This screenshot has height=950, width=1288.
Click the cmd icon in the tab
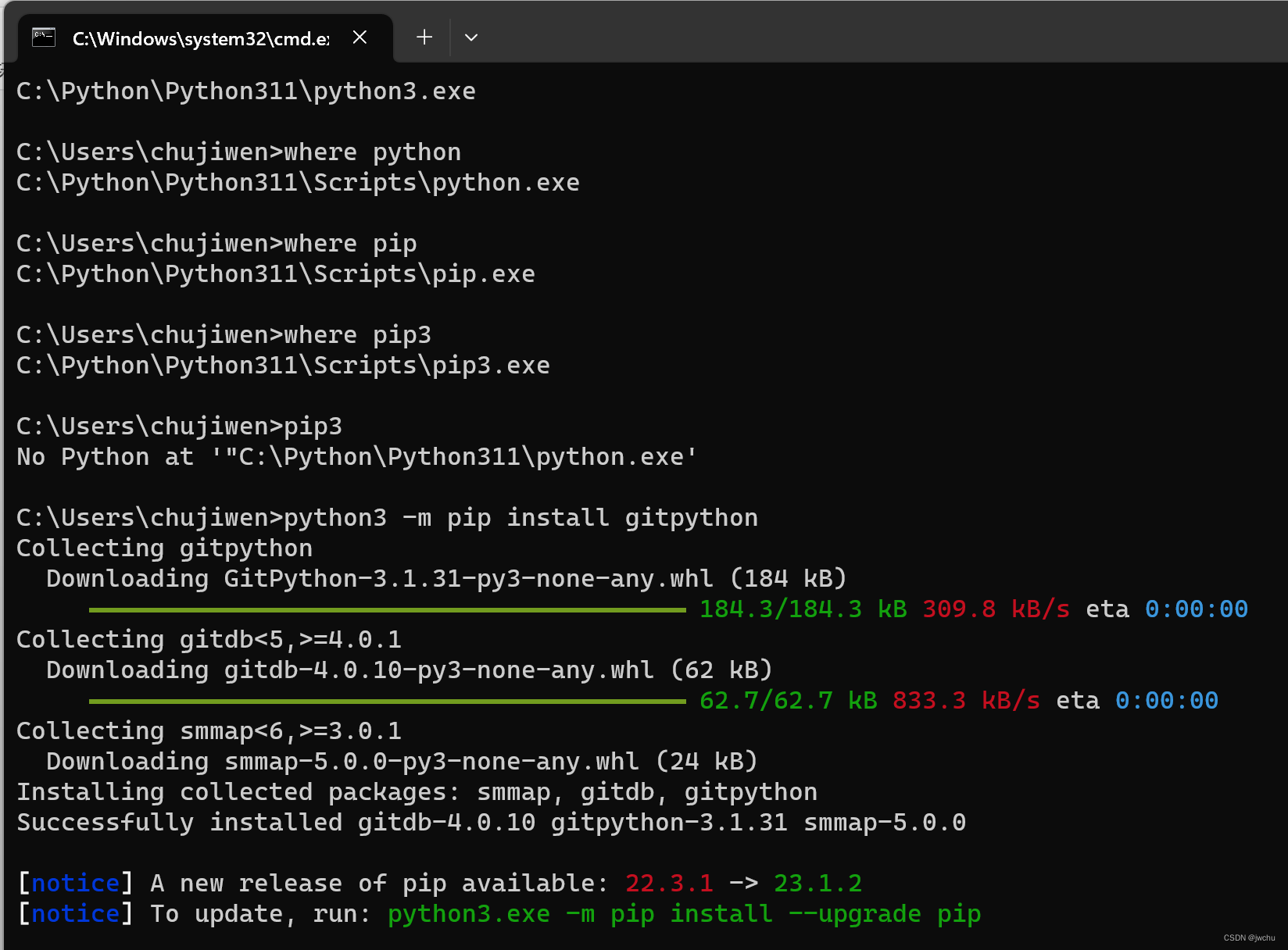44,37
